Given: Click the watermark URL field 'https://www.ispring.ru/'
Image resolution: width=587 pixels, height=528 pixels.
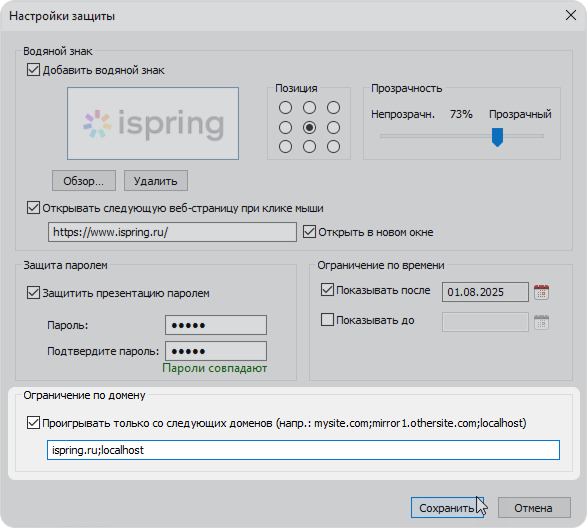Looking at the screenshot, I should (172, 232).
